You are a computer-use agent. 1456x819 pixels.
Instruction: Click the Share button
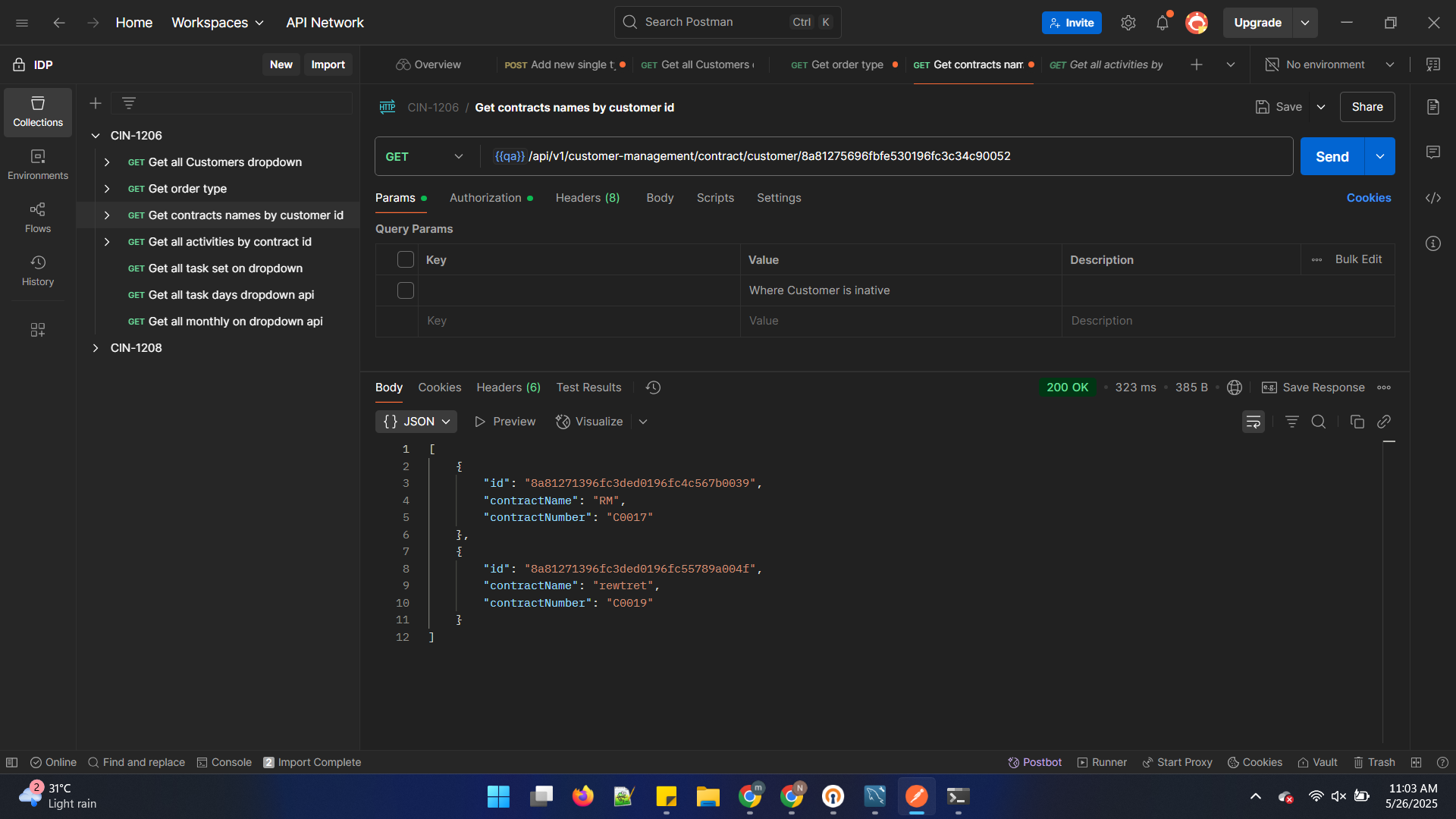1367,107
